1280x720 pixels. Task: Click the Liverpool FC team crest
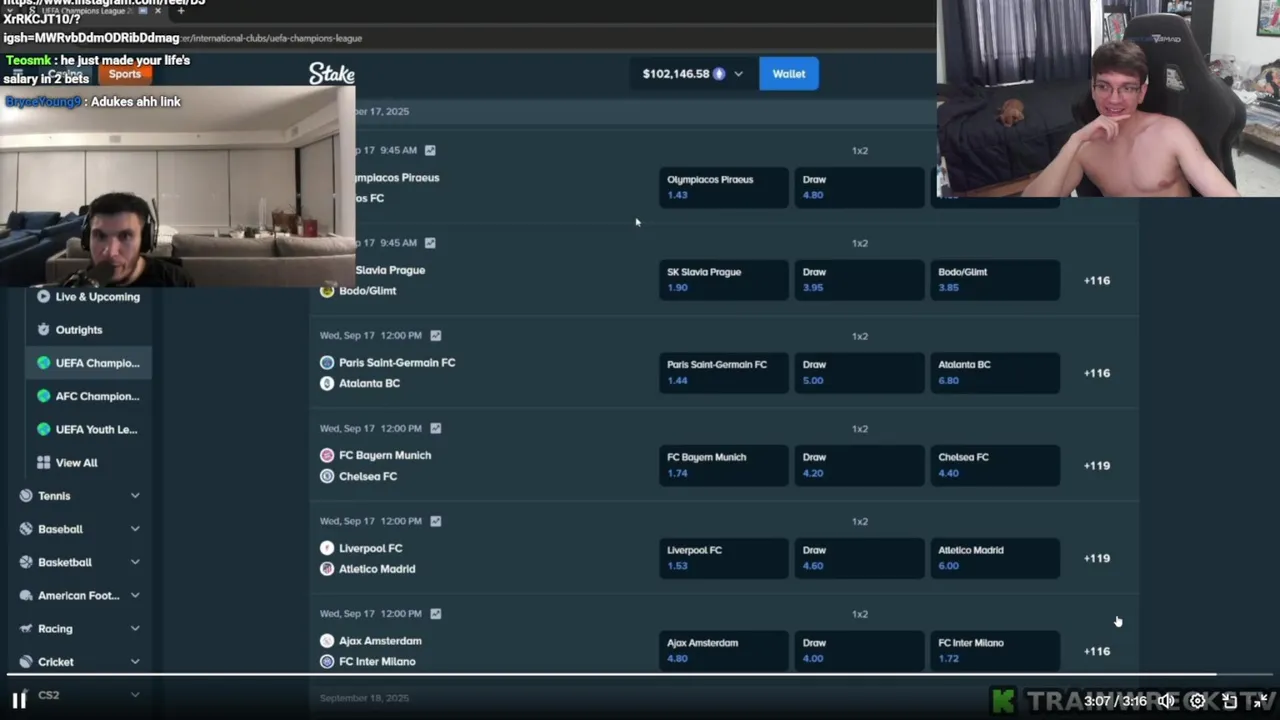327,548
